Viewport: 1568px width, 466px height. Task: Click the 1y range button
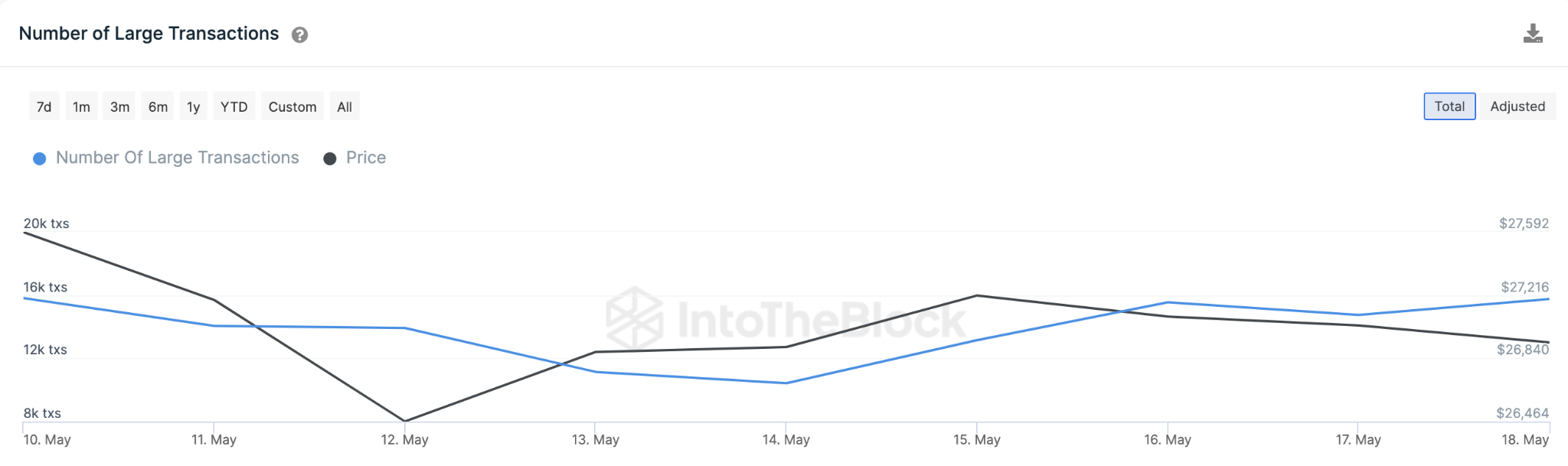pos(193,106)
